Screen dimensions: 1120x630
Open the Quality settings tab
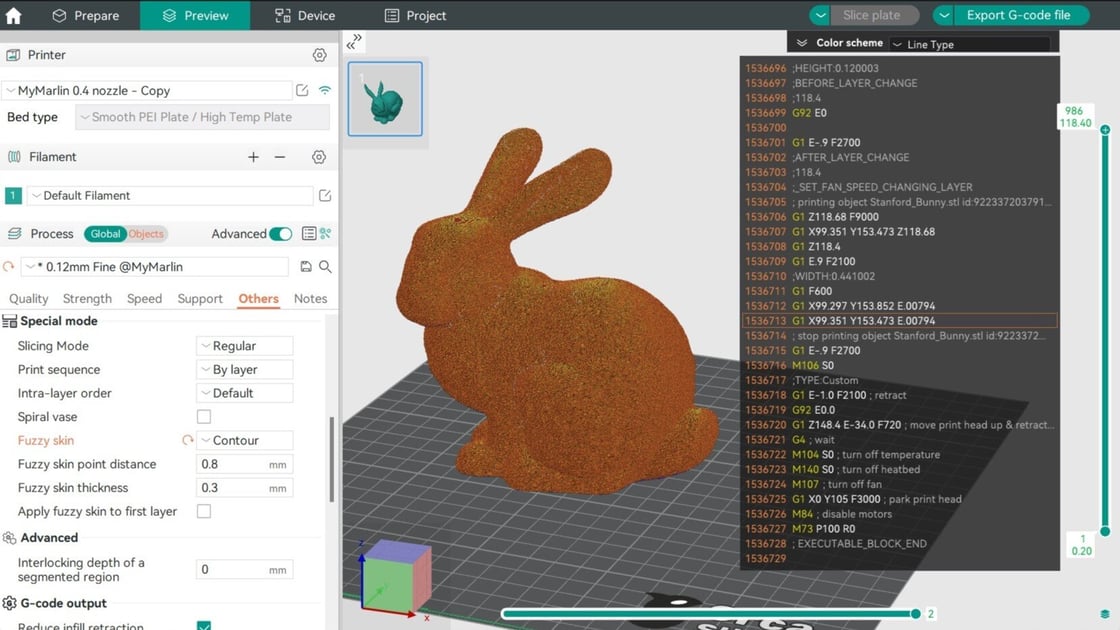28,298
